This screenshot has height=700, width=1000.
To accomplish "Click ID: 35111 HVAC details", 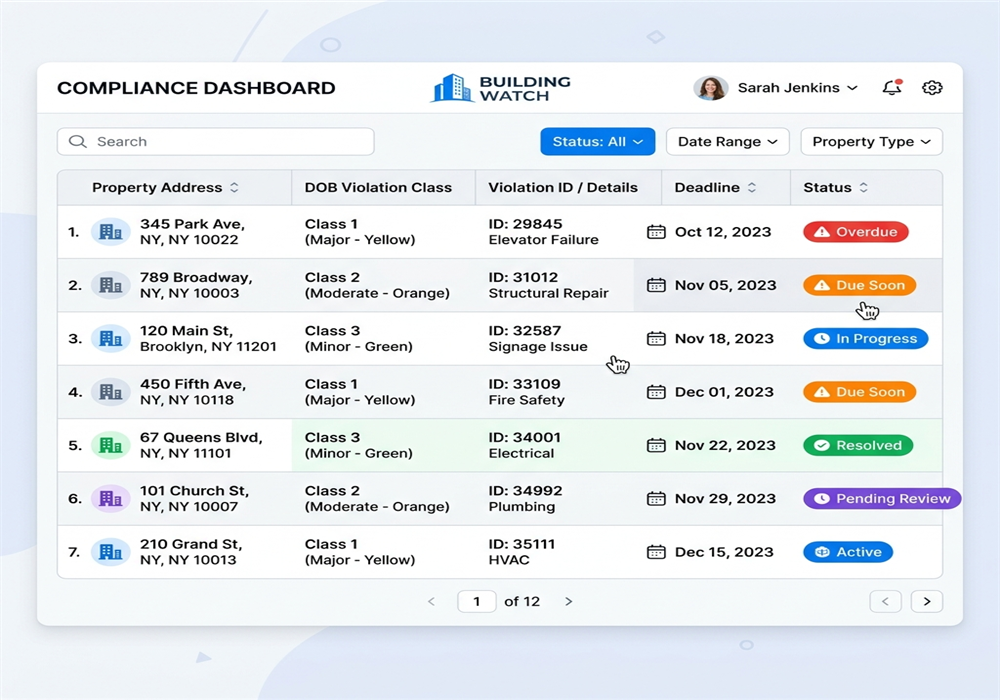I will [522, 552].
